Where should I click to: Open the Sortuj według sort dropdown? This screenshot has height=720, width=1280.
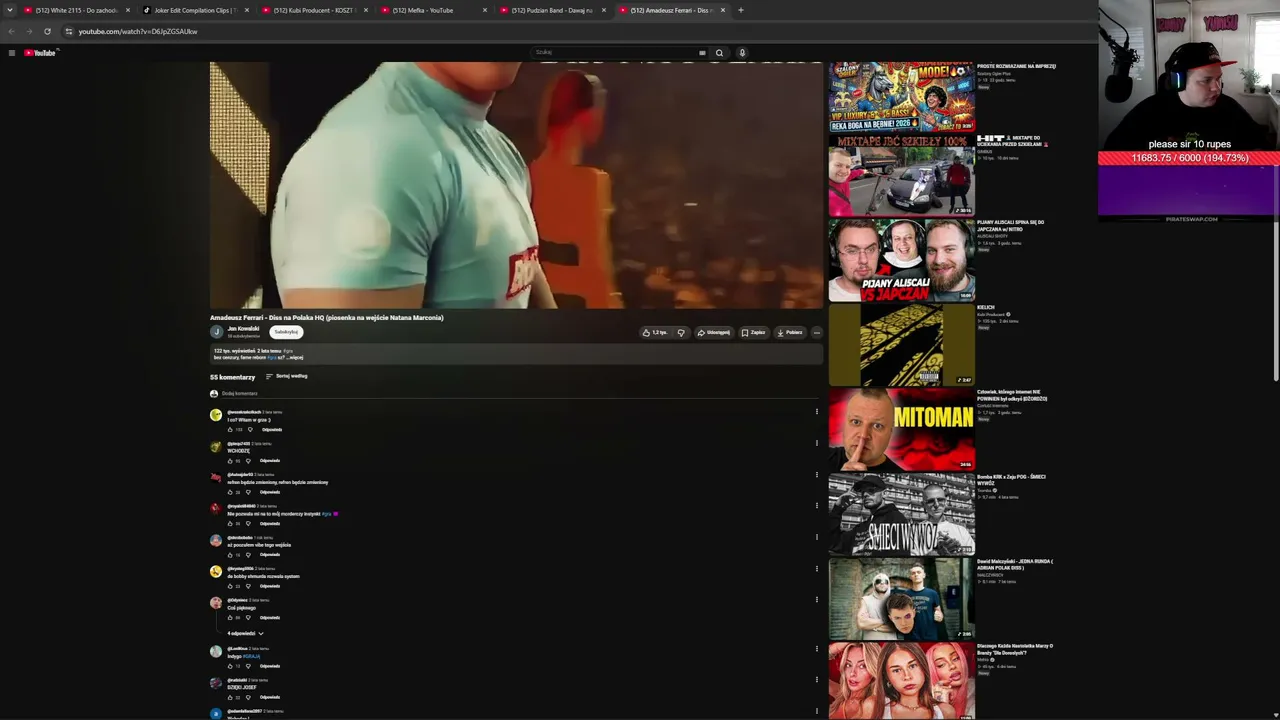click(x=286, y=376)
